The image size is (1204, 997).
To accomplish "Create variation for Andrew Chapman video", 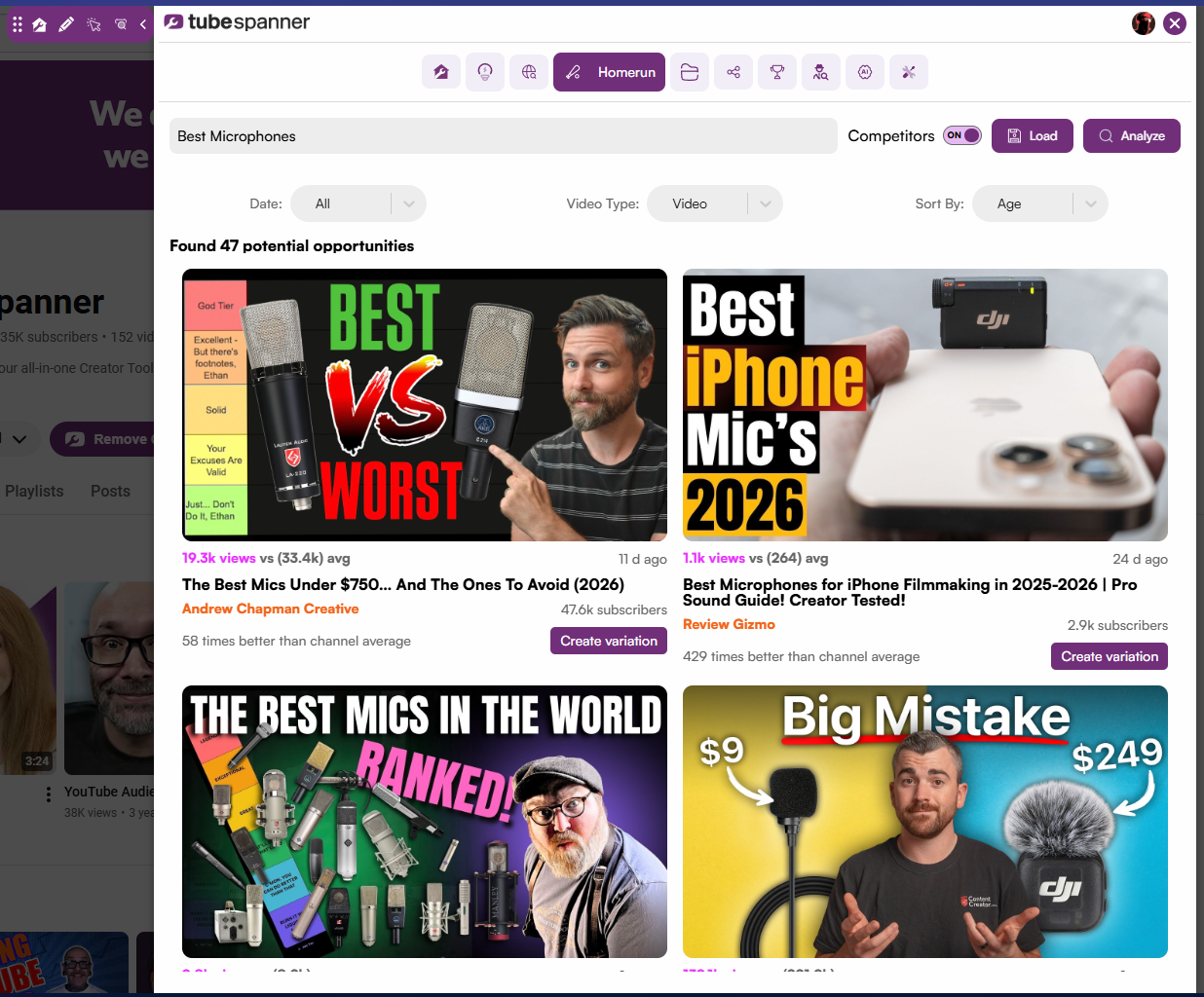I will point(609,641).
